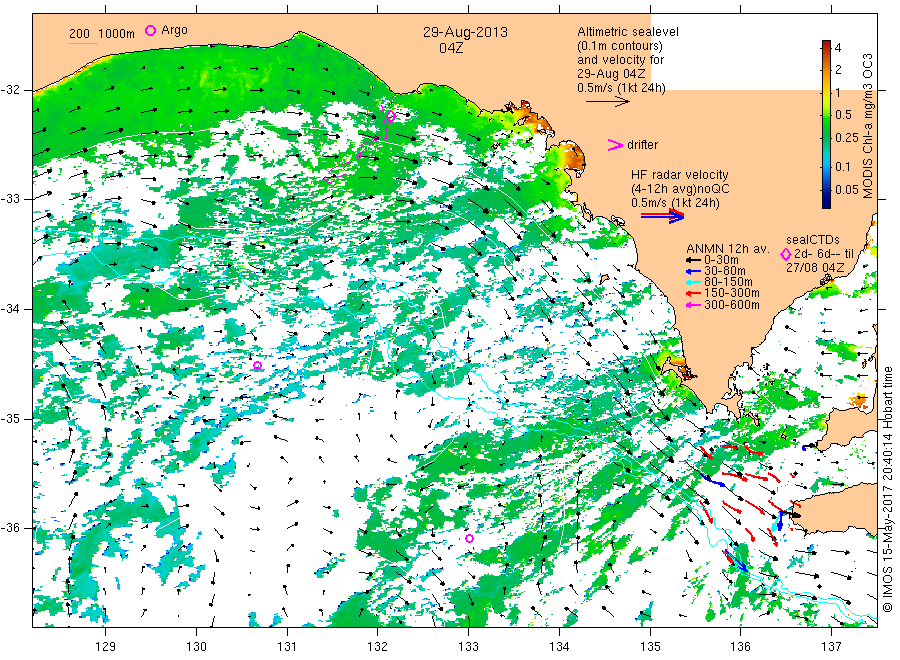Click the '(4-12h avg)noQC' radar text

pyautogui.click(x=681, y=189)
